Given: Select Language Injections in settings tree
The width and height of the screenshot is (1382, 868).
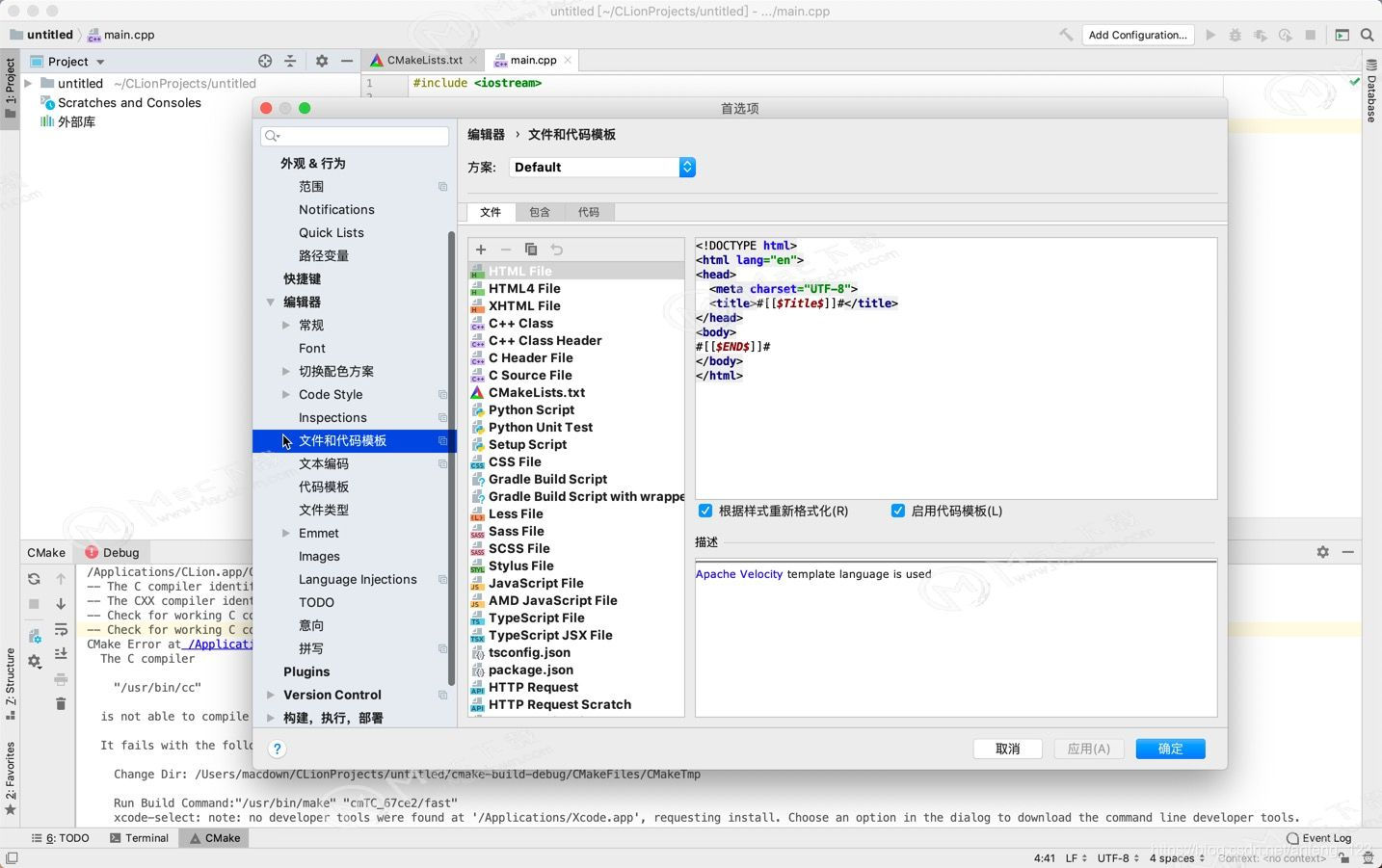Looking at the screenshot, I should [x=358, y=580].
